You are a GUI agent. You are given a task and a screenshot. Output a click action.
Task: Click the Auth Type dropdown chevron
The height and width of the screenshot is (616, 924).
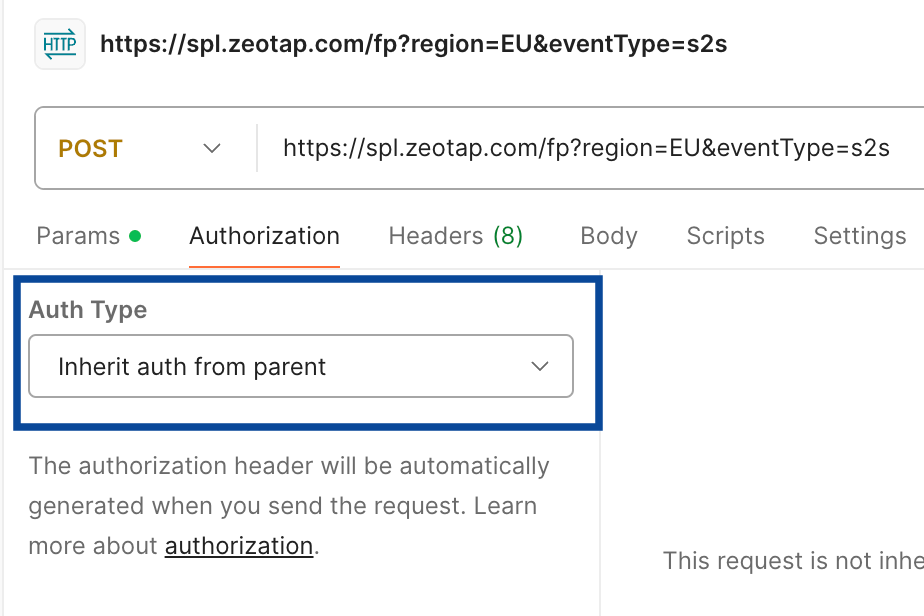[540, 367]
